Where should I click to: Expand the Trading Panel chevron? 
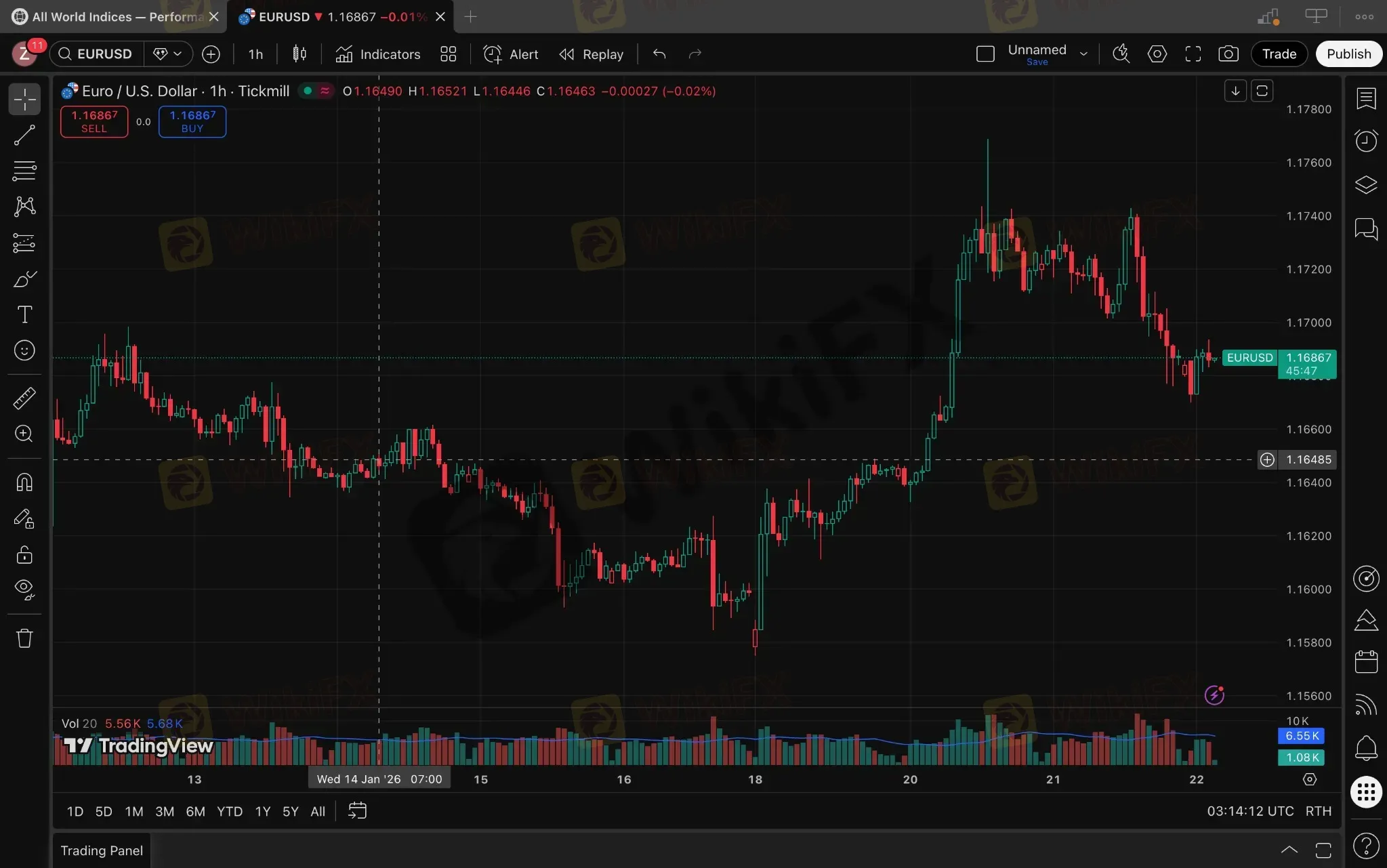pos(1289,850)
